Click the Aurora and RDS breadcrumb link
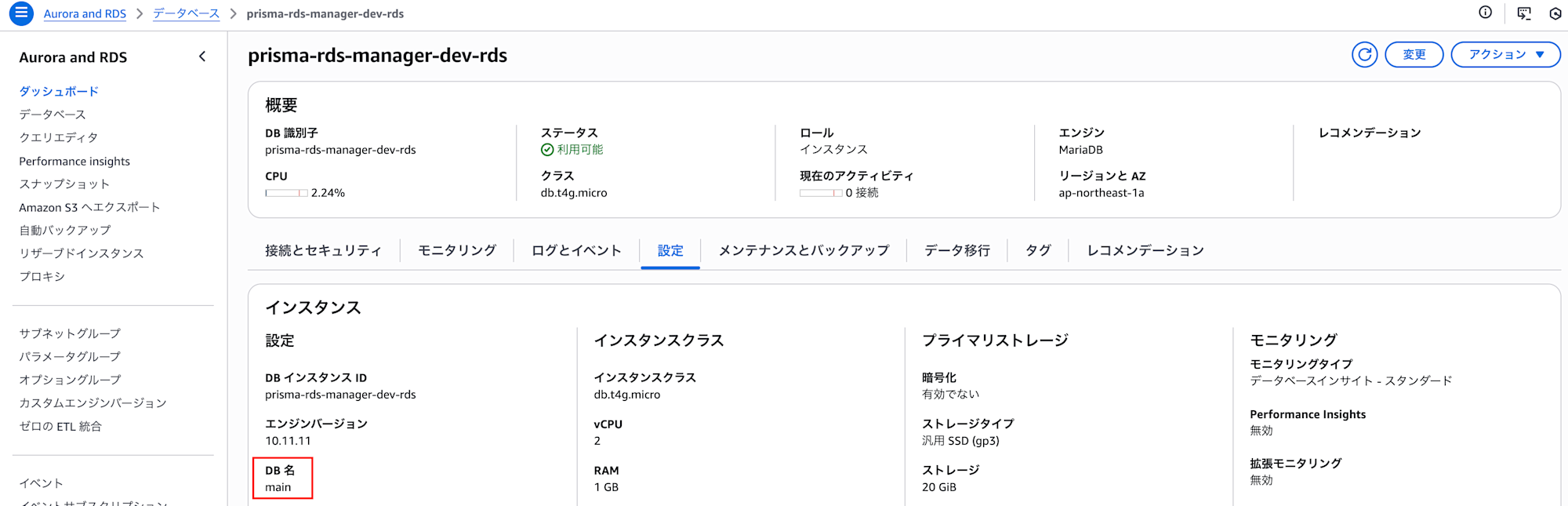Screen dimensions: 1568x506 tap(85, 14)
